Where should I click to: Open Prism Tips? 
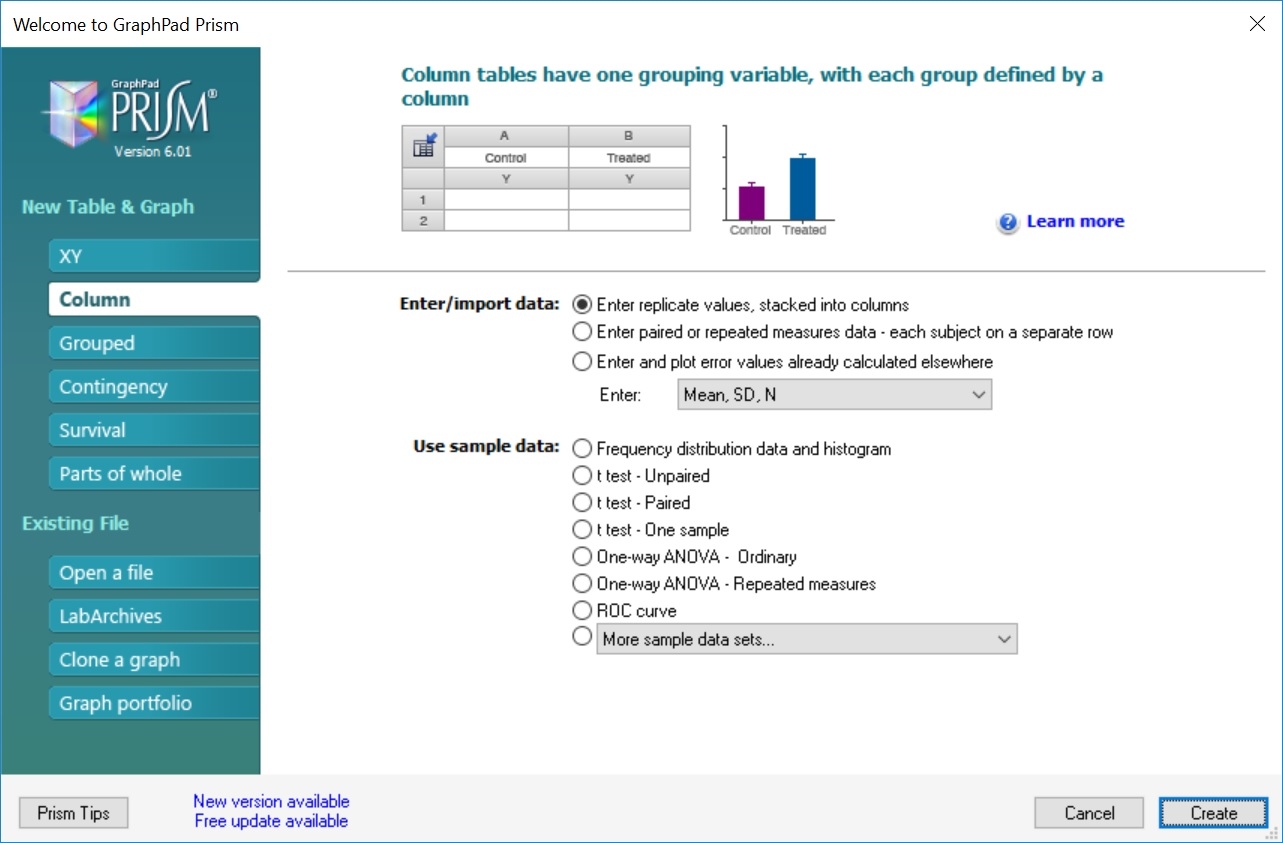[73, 813]
